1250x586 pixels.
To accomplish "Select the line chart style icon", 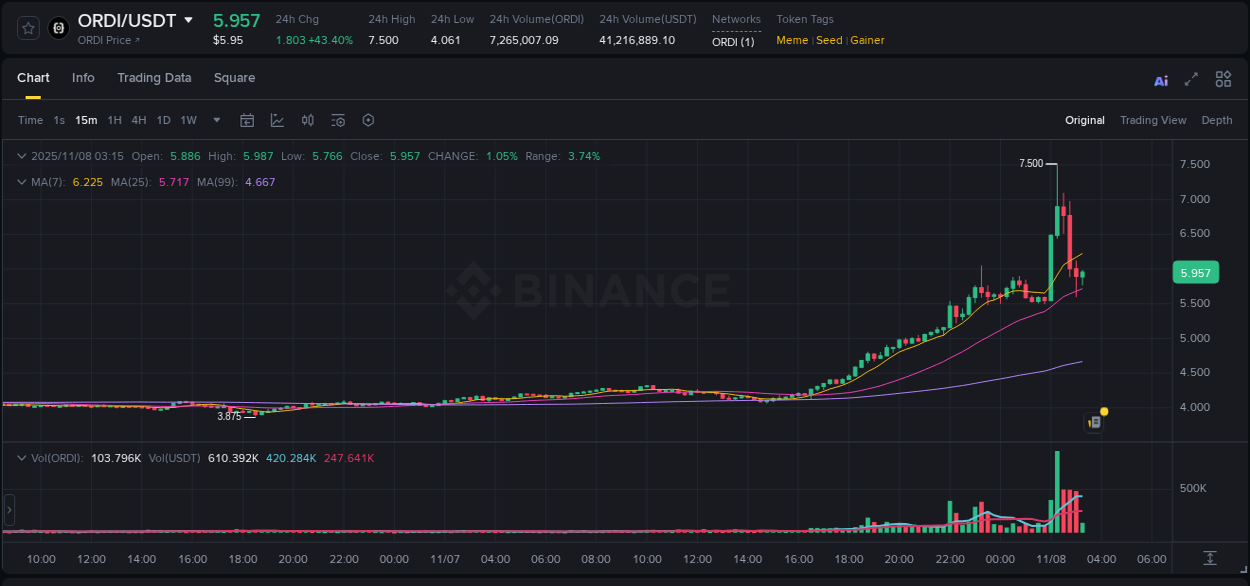I will [277, 120].
